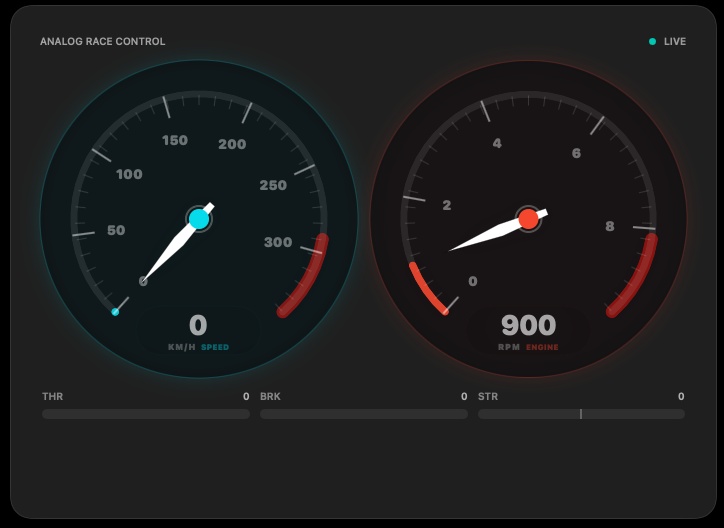The width and height of the screenshot is (724, 528).
Task: Click the 8 mark on tachometer
Action: tap(610, 226)
